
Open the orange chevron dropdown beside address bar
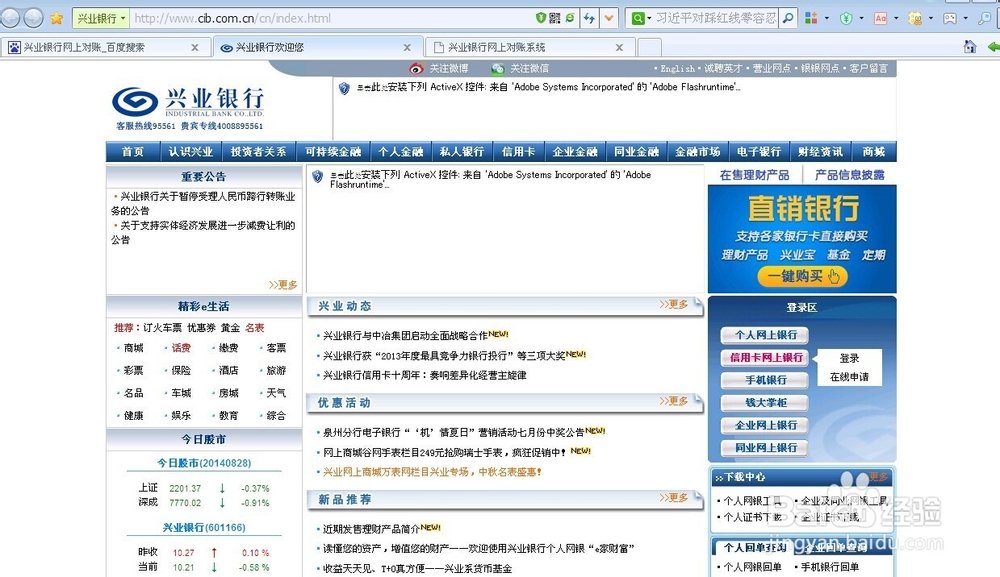609,18
